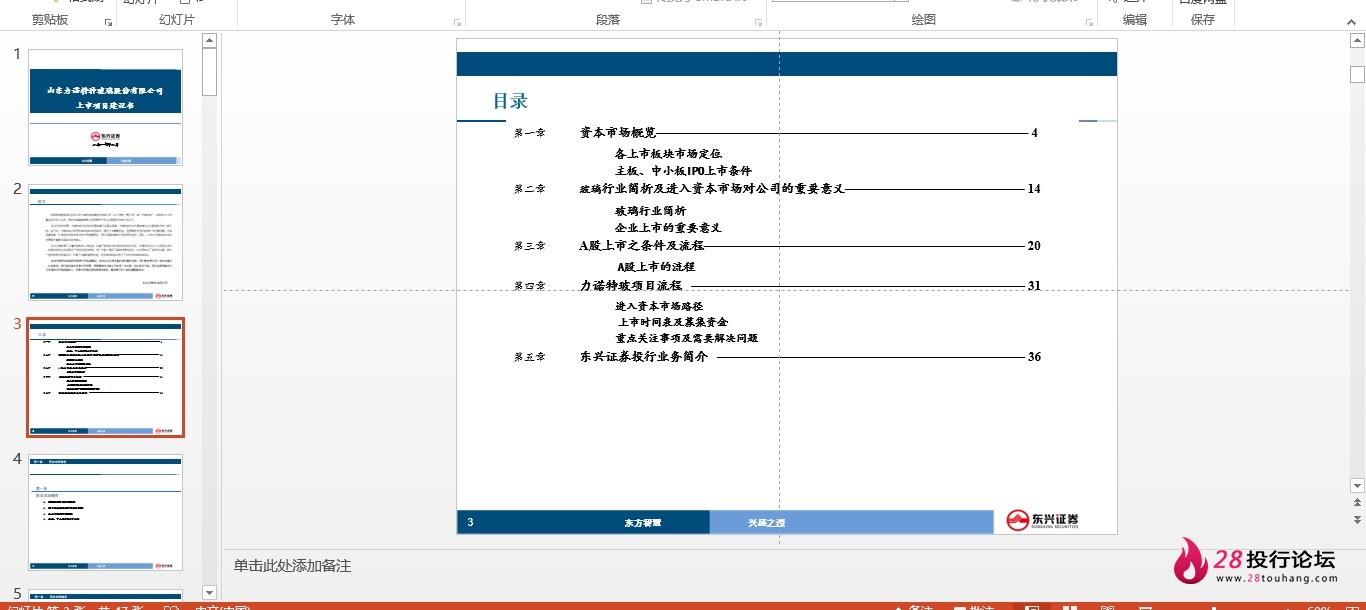Click the label 第一章
Screen dimensions: 1366x610
(x=529, y=133)
